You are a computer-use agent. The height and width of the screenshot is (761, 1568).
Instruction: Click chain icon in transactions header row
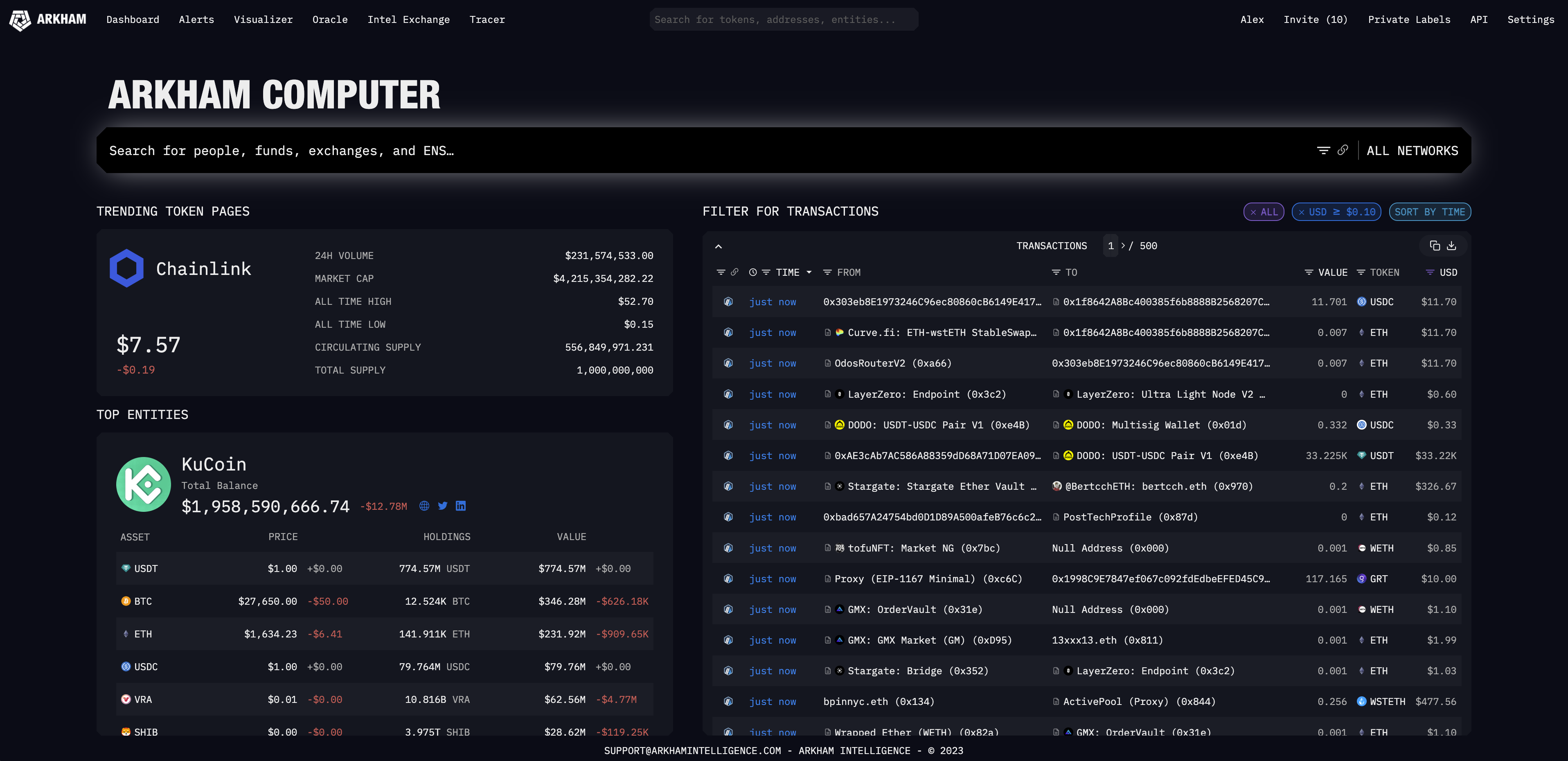(x=735, y=272)
